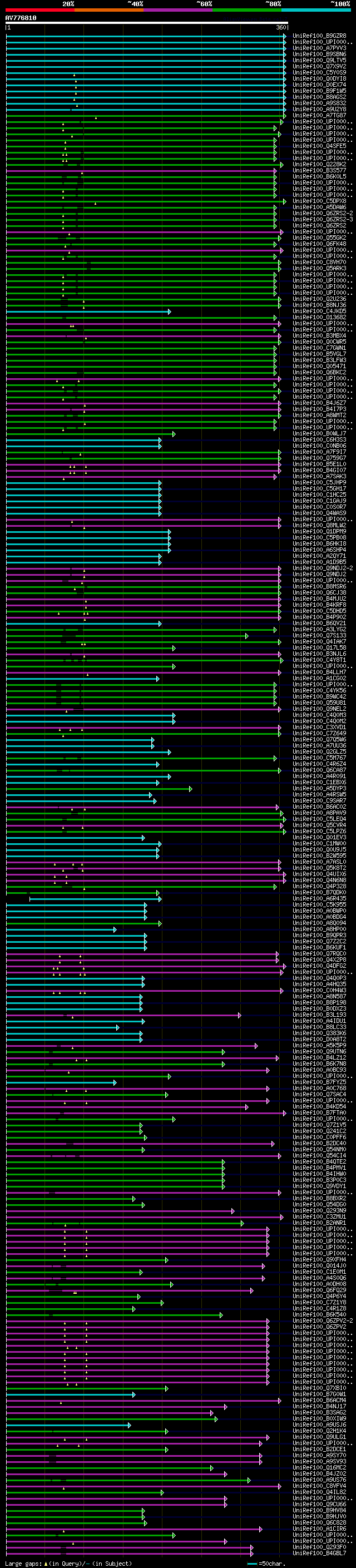Click the orange ~40% identity color band

coord(109,10)
